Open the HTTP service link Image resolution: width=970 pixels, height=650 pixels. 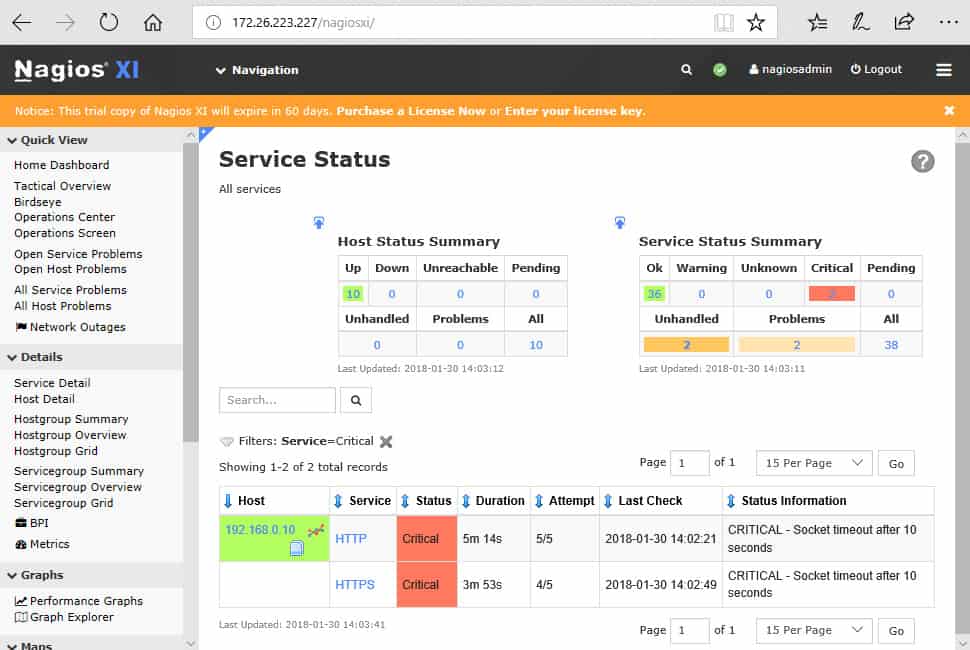pos(351,539)
